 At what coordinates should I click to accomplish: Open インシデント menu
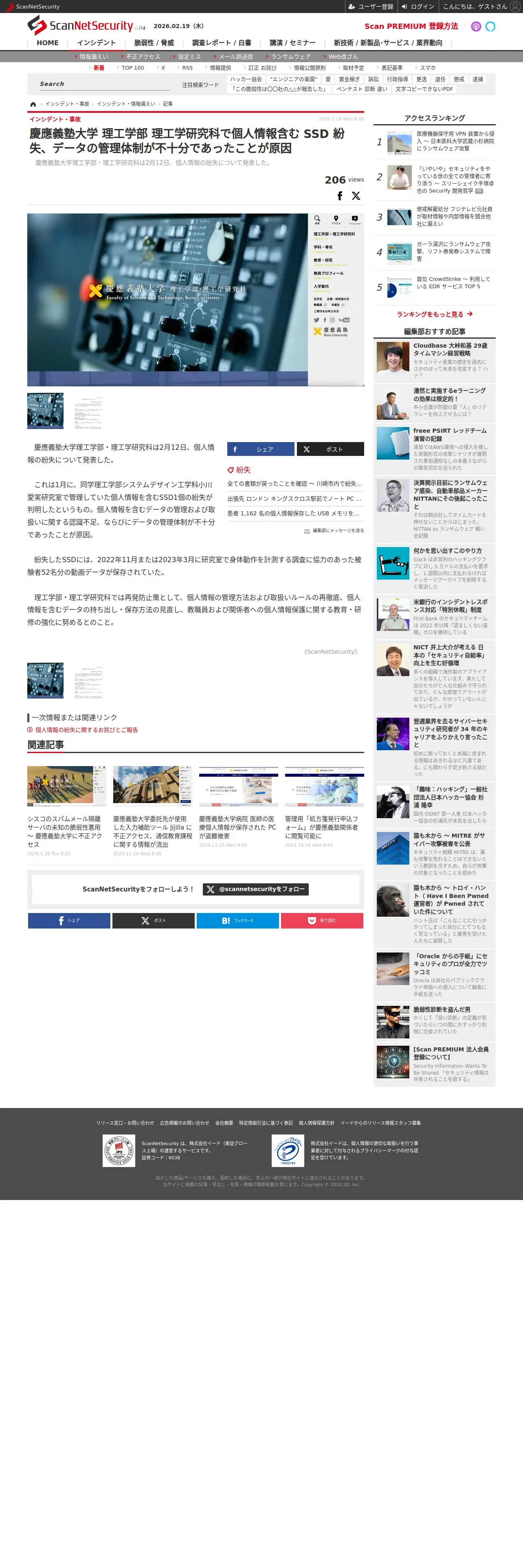click(96, 43)
